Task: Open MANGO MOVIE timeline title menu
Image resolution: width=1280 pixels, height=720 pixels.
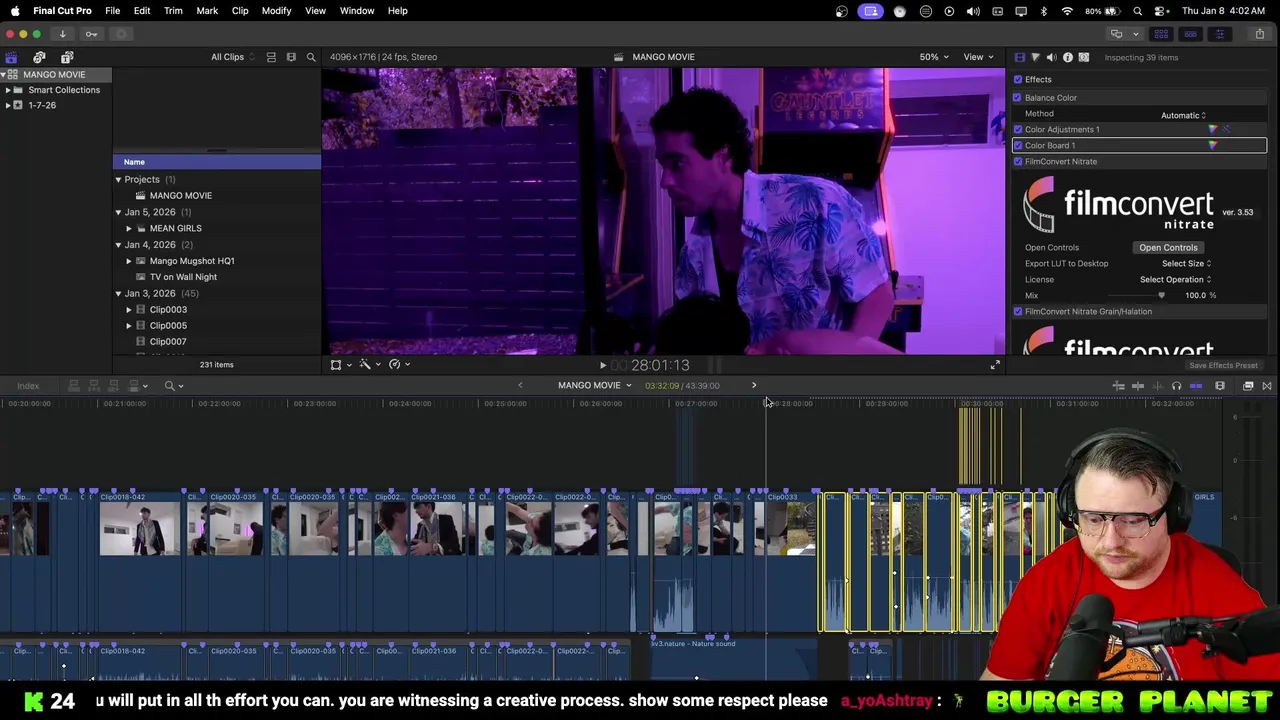Action: coord(594,385)
